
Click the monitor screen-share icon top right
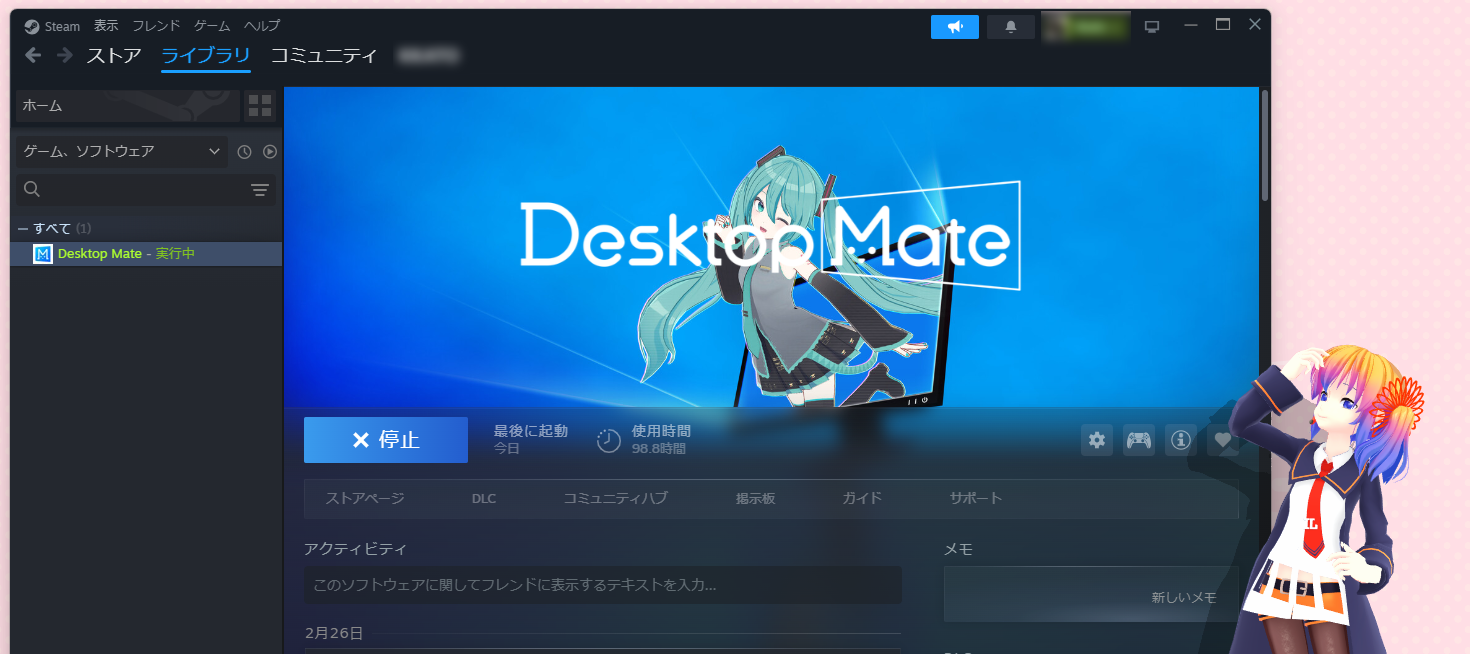point(1152,26)
